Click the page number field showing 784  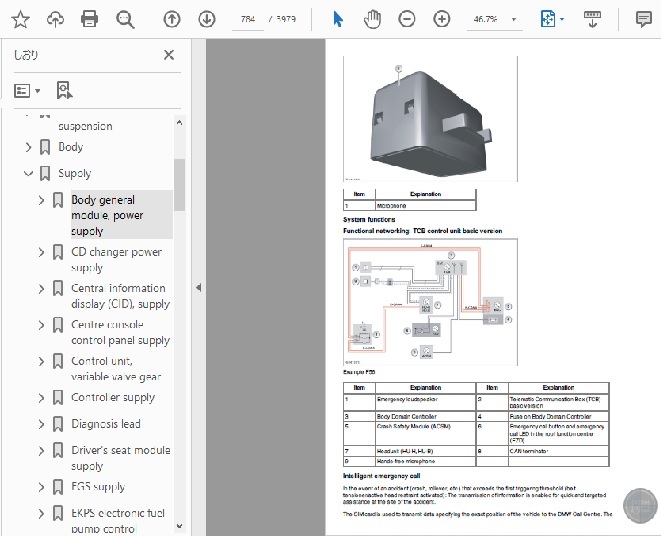[248, 19]
